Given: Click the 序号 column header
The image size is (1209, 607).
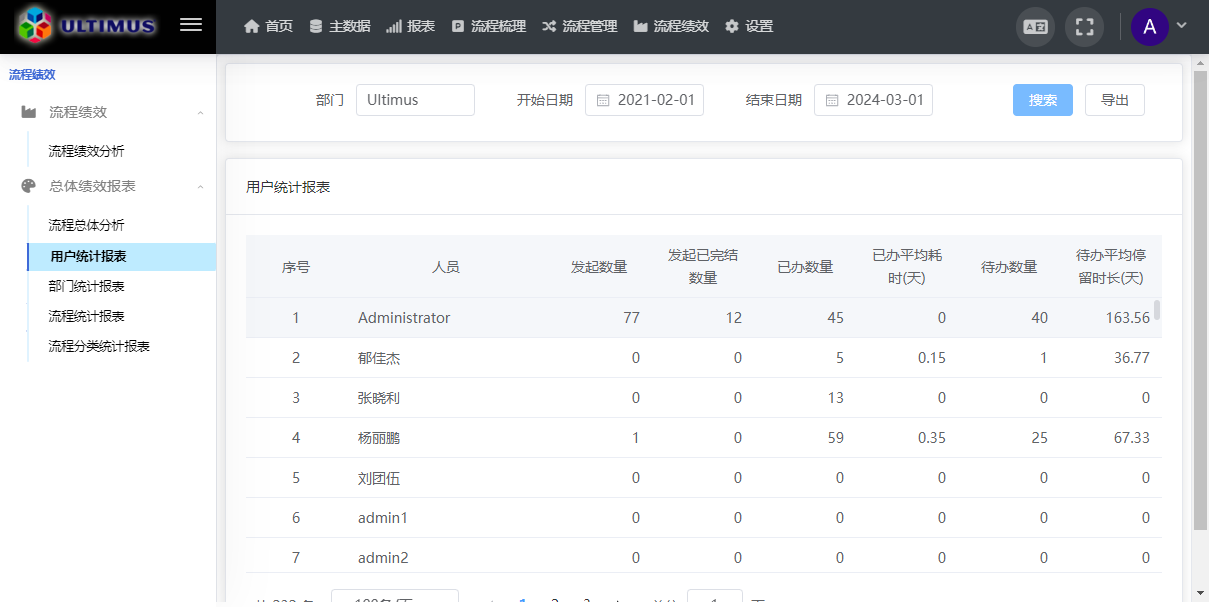Looking at the screenshot, I should tap(296, 267).
